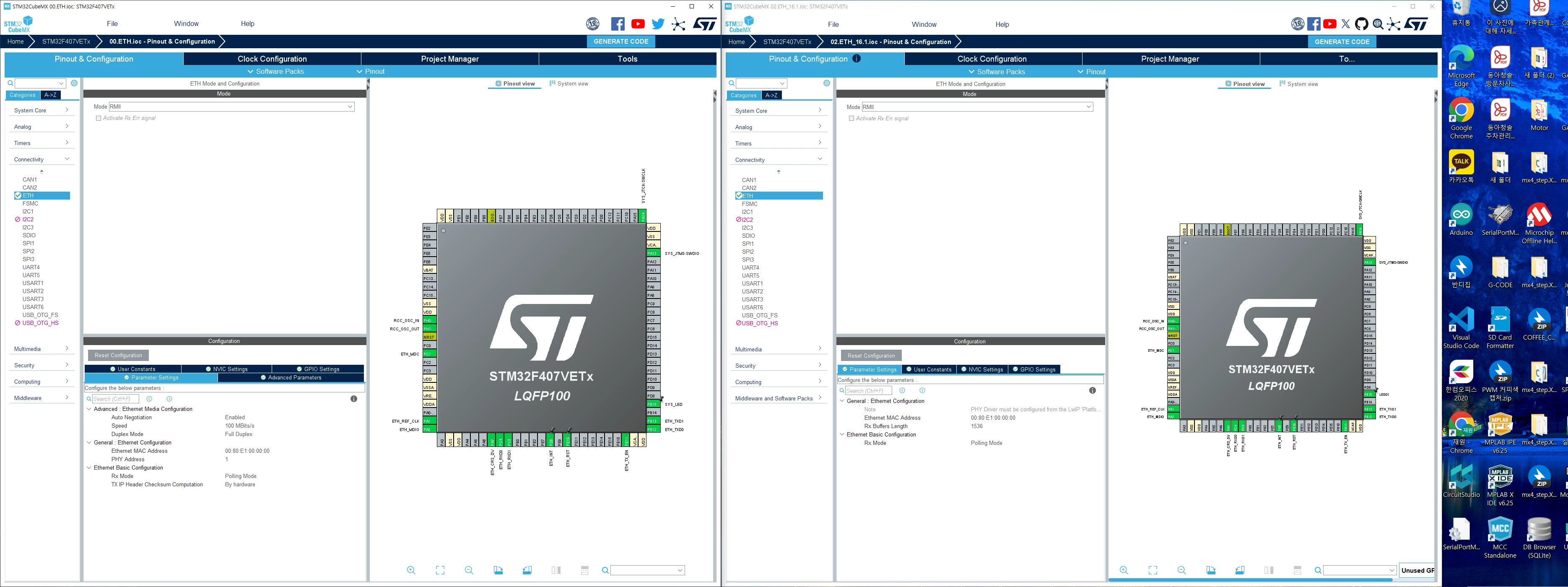This screenshot has width=1568, height=587.
Task: Select USB_OTG_HS in left Connectivity list
Action: coord(40,323)
